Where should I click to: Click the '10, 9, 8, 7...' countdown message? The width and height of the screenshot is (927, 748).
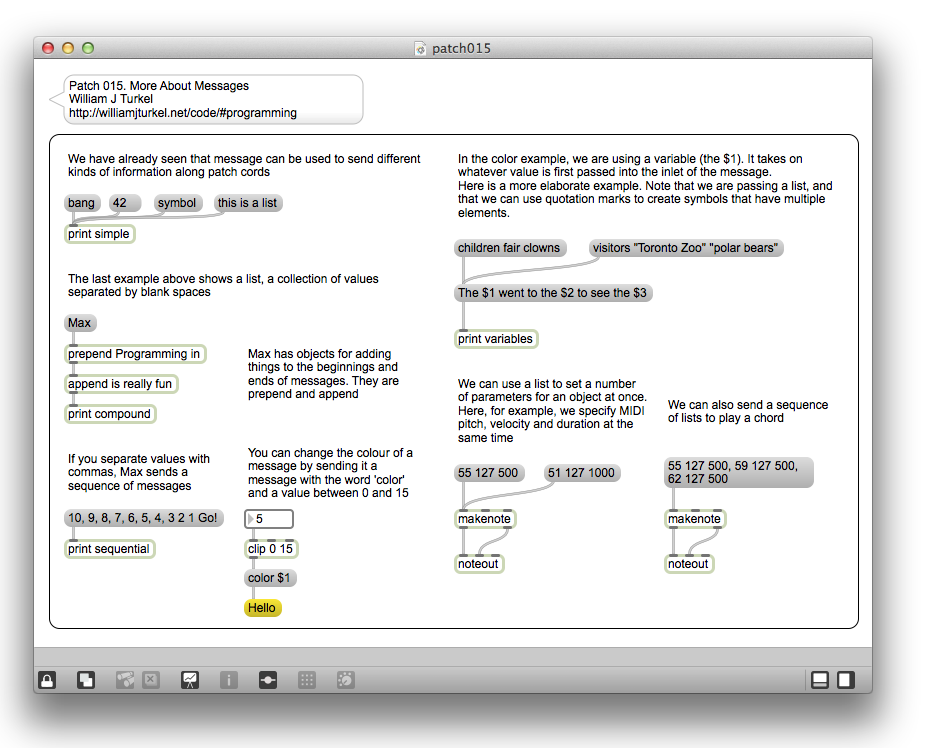143,518
